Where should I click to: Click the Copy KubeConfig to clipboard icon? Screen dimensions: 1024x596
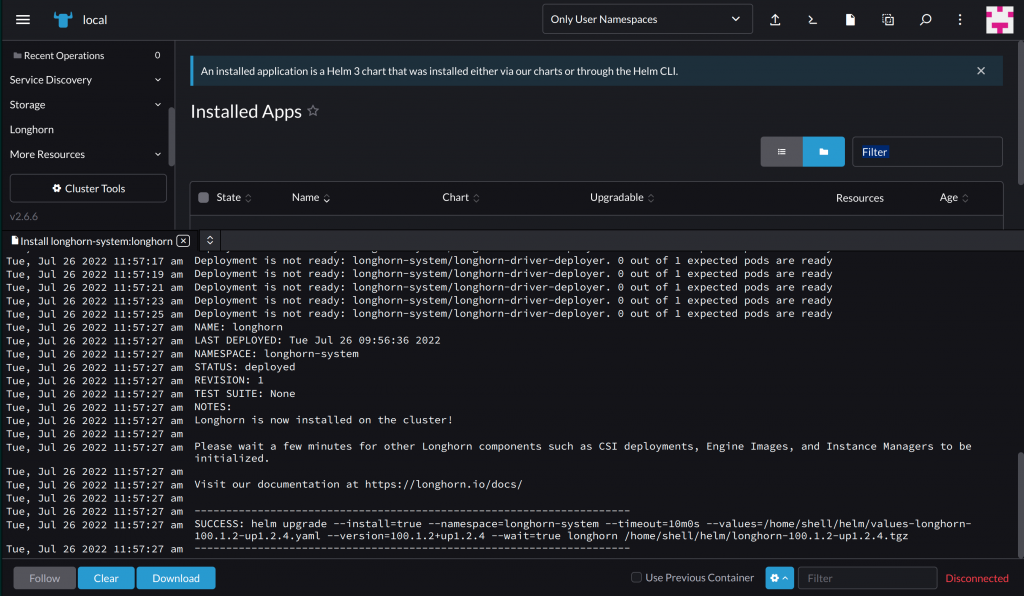(x=888, y=20)
